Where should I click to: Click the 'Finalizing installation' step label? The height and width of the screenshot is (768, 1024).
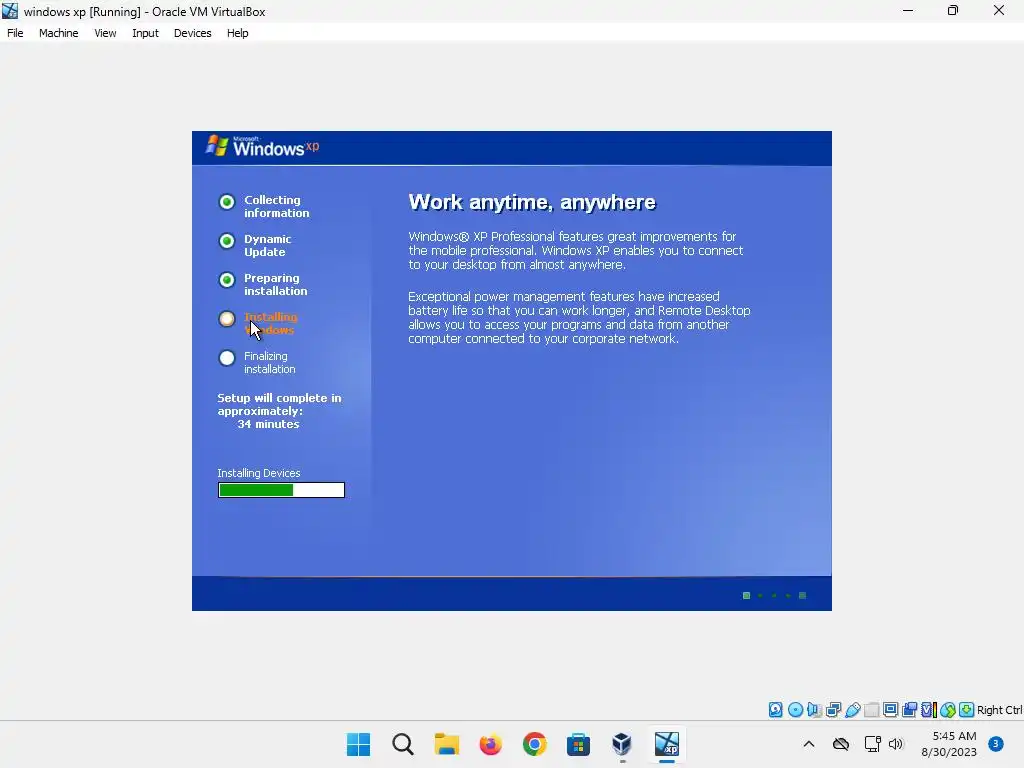point(270,362)
